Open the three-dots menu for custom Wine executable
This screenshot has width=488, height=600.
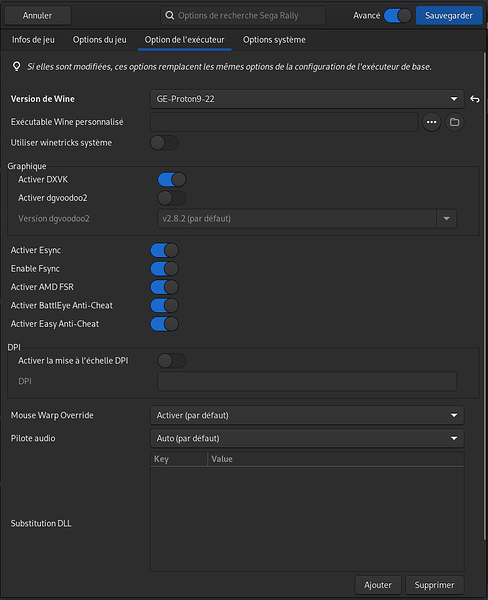click(431, 122)
